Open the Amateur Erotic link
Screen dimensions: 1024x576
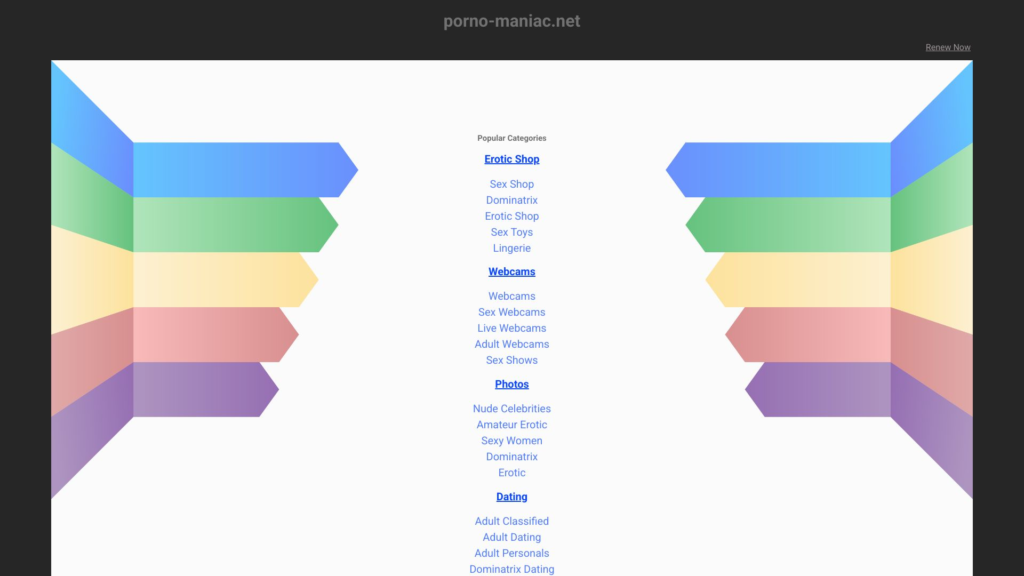point(511,425)
